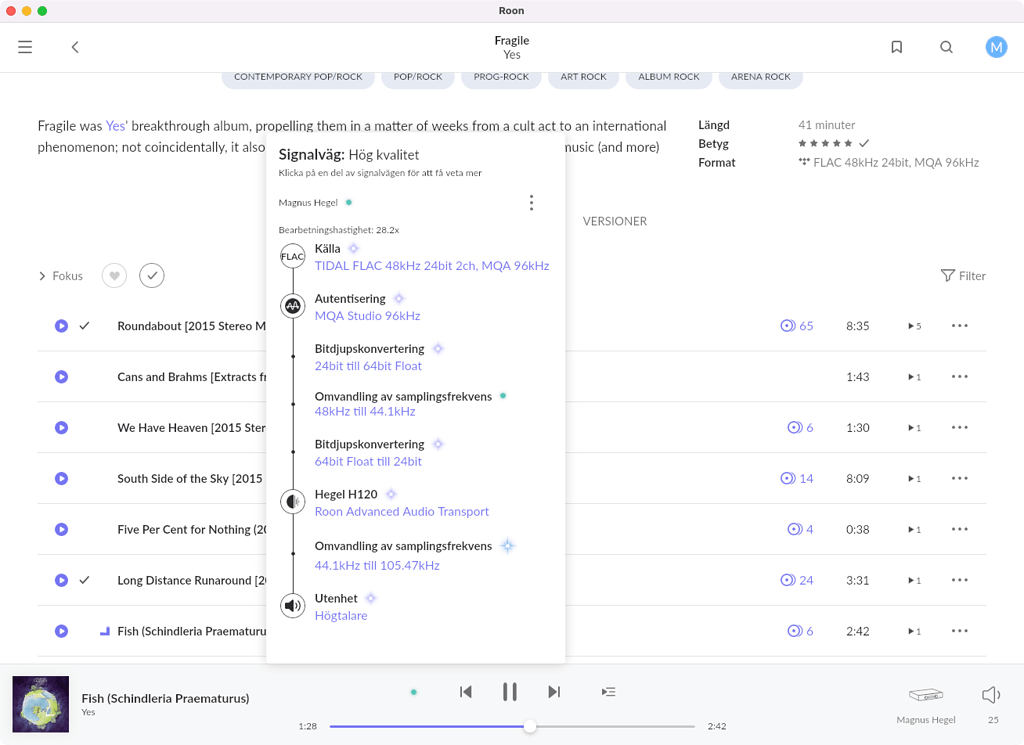Click the playback progress slider to seek
Screen dimensions: 1024x745
point(530,726)
